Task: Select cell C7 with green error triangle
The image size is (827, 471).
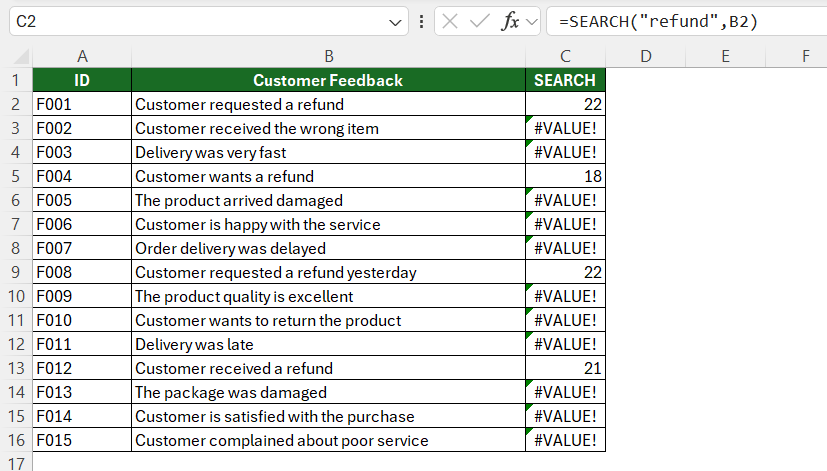Action: coord(565,224)
